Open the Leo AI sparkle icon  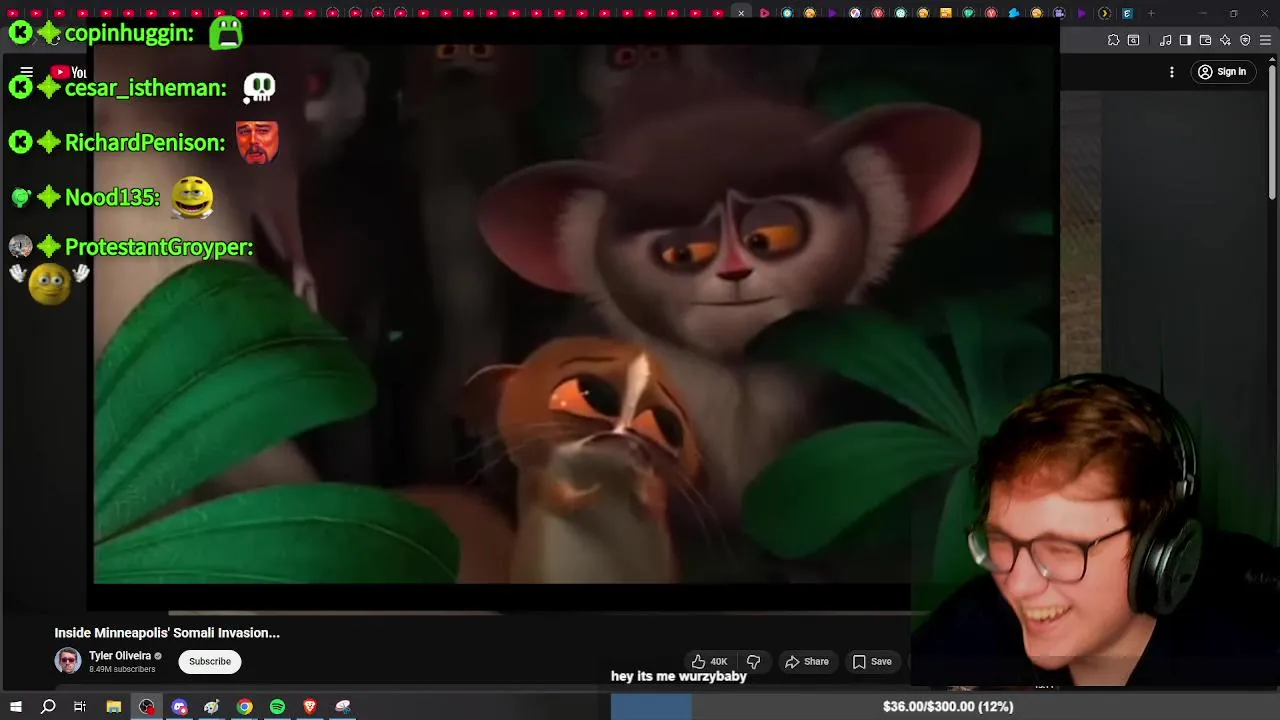pyautogui.click(x=1225, y=40)
